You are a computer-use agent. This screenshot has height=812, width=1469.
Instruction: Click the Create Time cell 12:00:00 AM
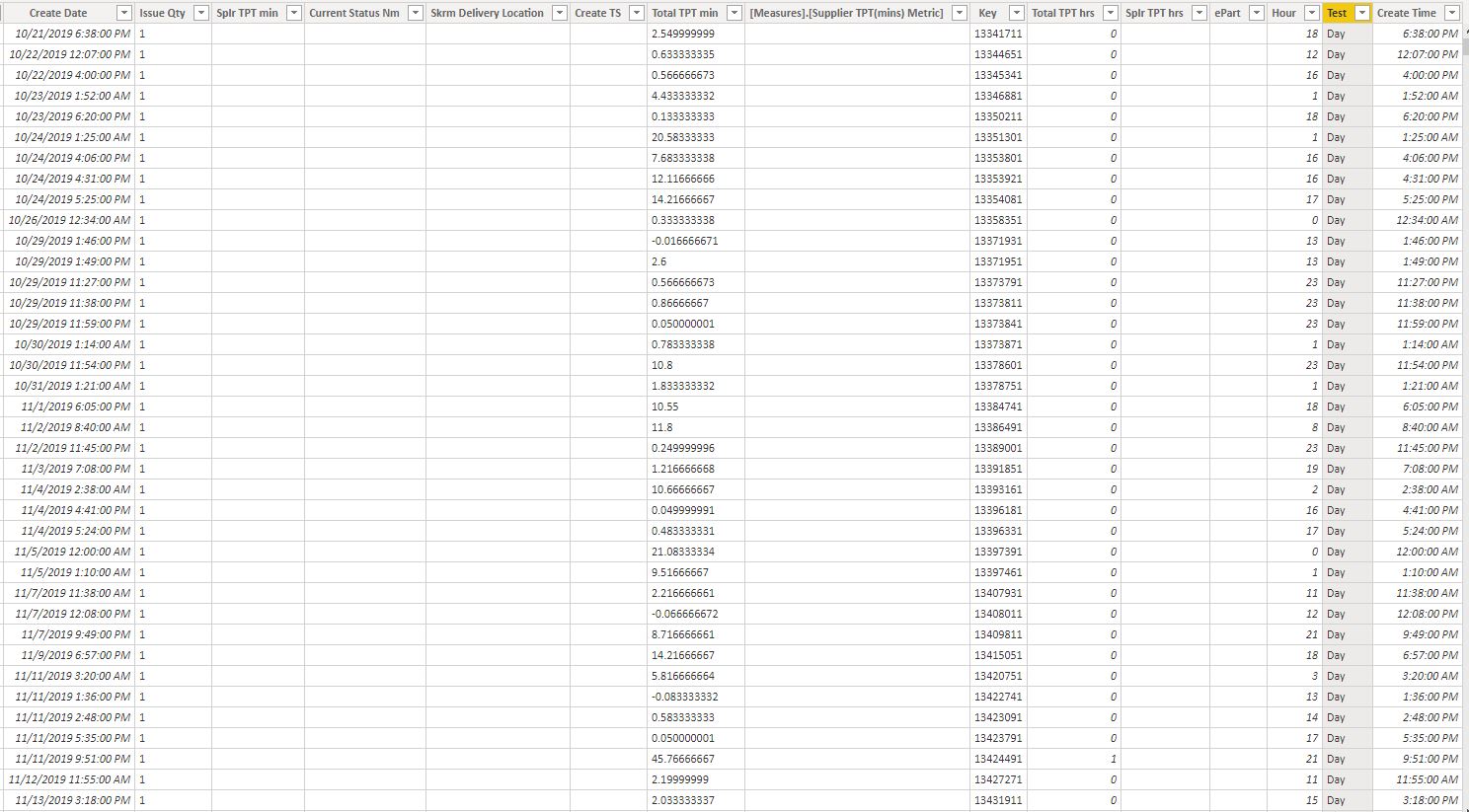pos(1427,552)
